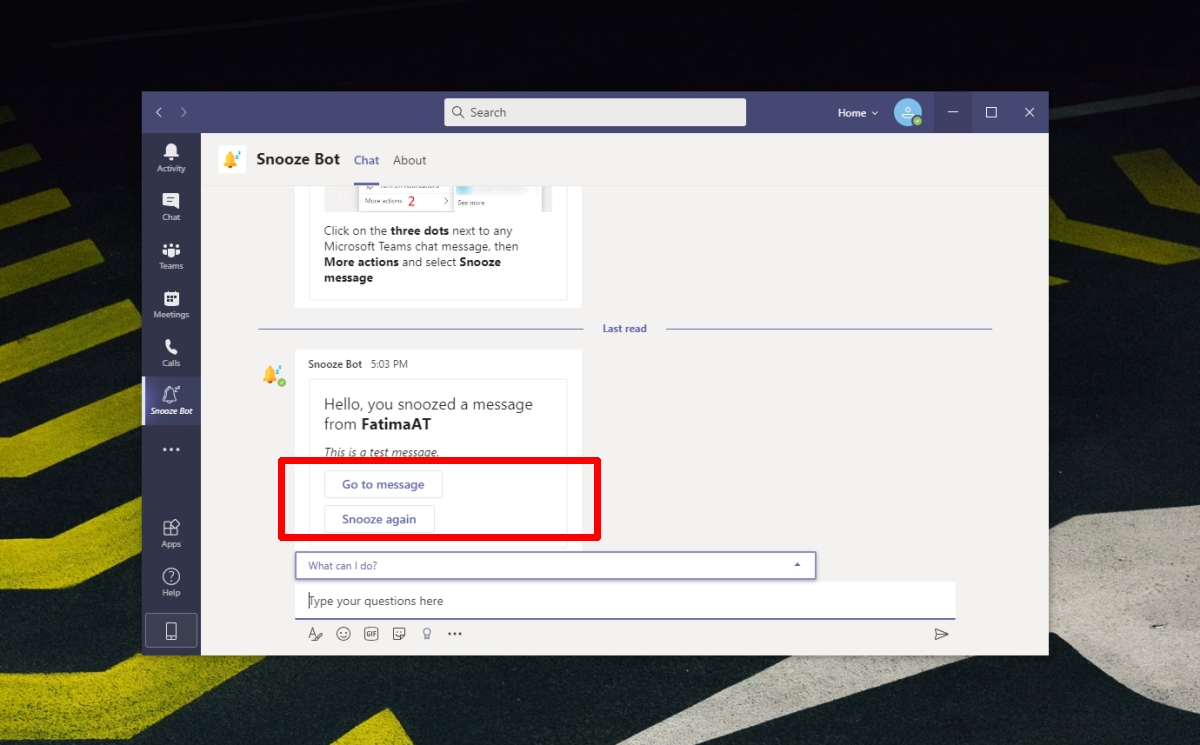Viewport: 1200px width, 745px height.
Task: Open the Apps store
Action: click(x=171, y=533)
